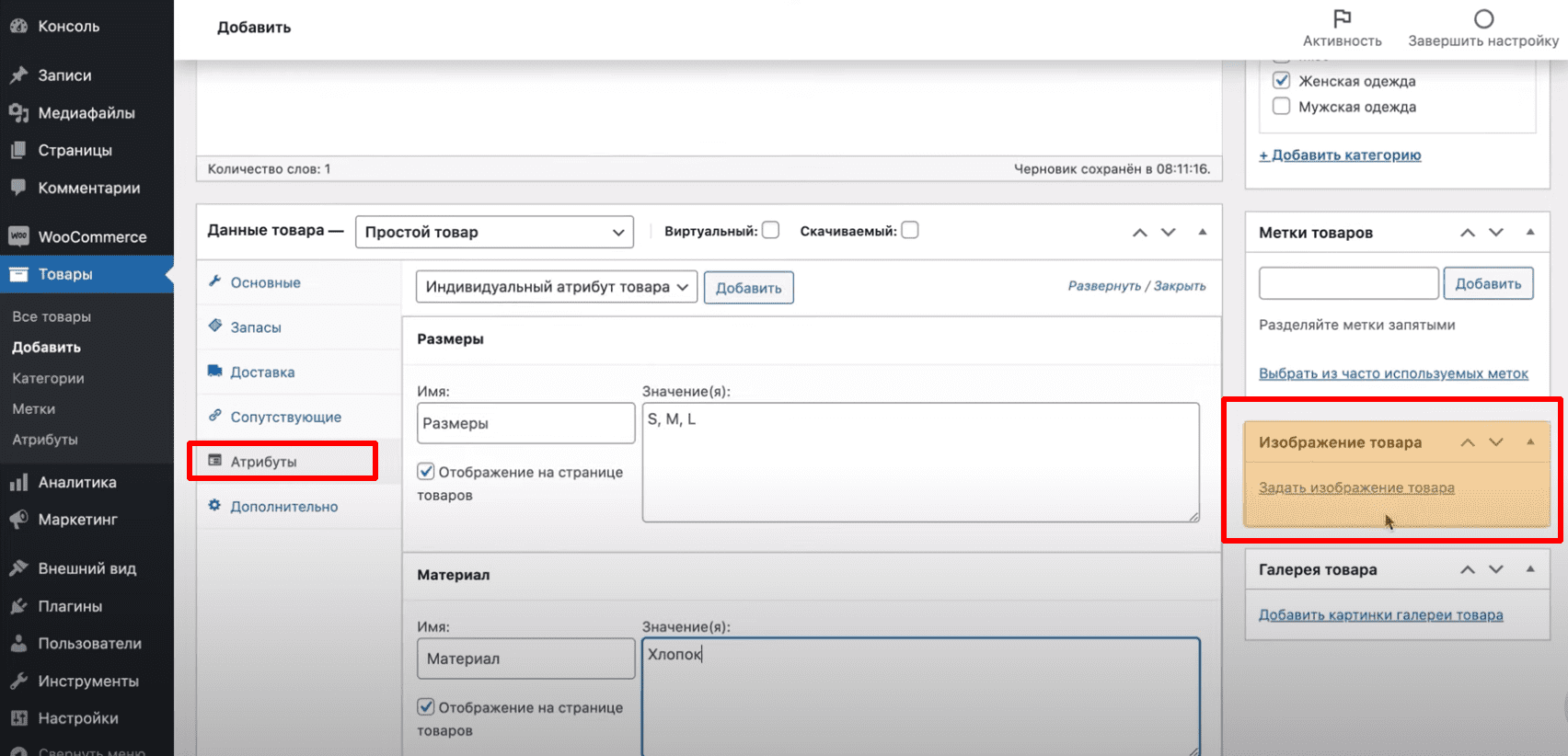Open Атрибуты submenu item in sidebar
Image resolution: width=1568 pixels, height=756 pixels.
click(x=45, y=440)
